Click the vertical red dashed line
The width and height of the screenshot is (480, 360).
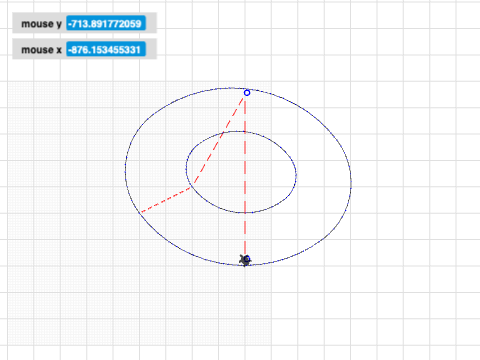pyautogui.click(x=245, y=177)
